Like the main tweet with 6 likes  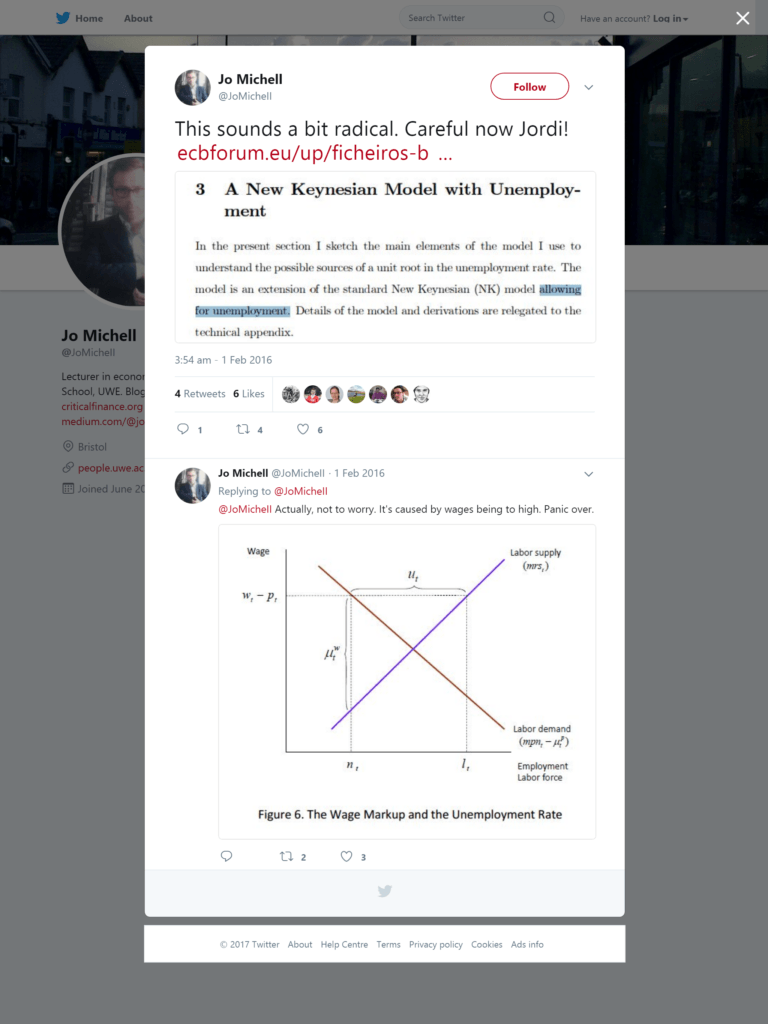click(303, 429)
